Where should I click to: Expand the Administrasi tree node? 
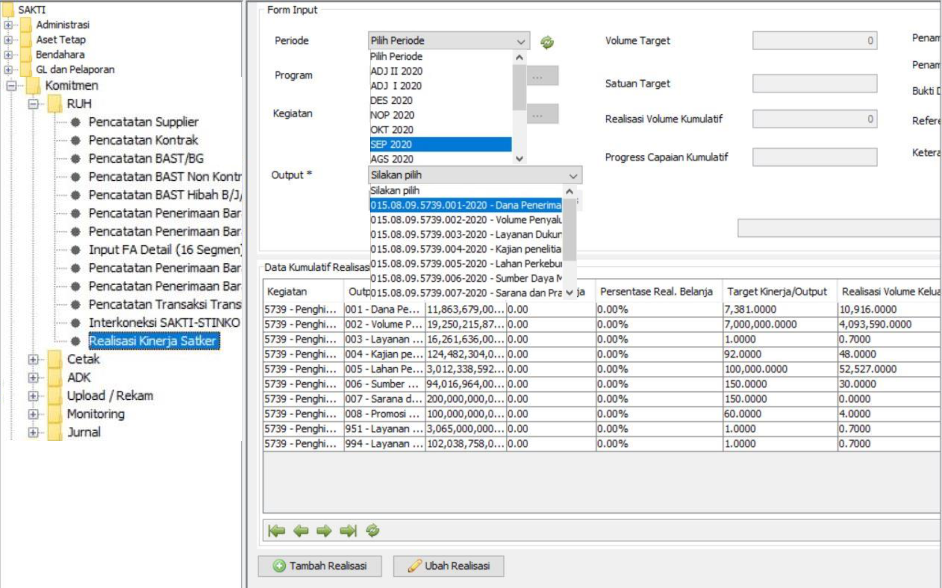coord(9,25)
